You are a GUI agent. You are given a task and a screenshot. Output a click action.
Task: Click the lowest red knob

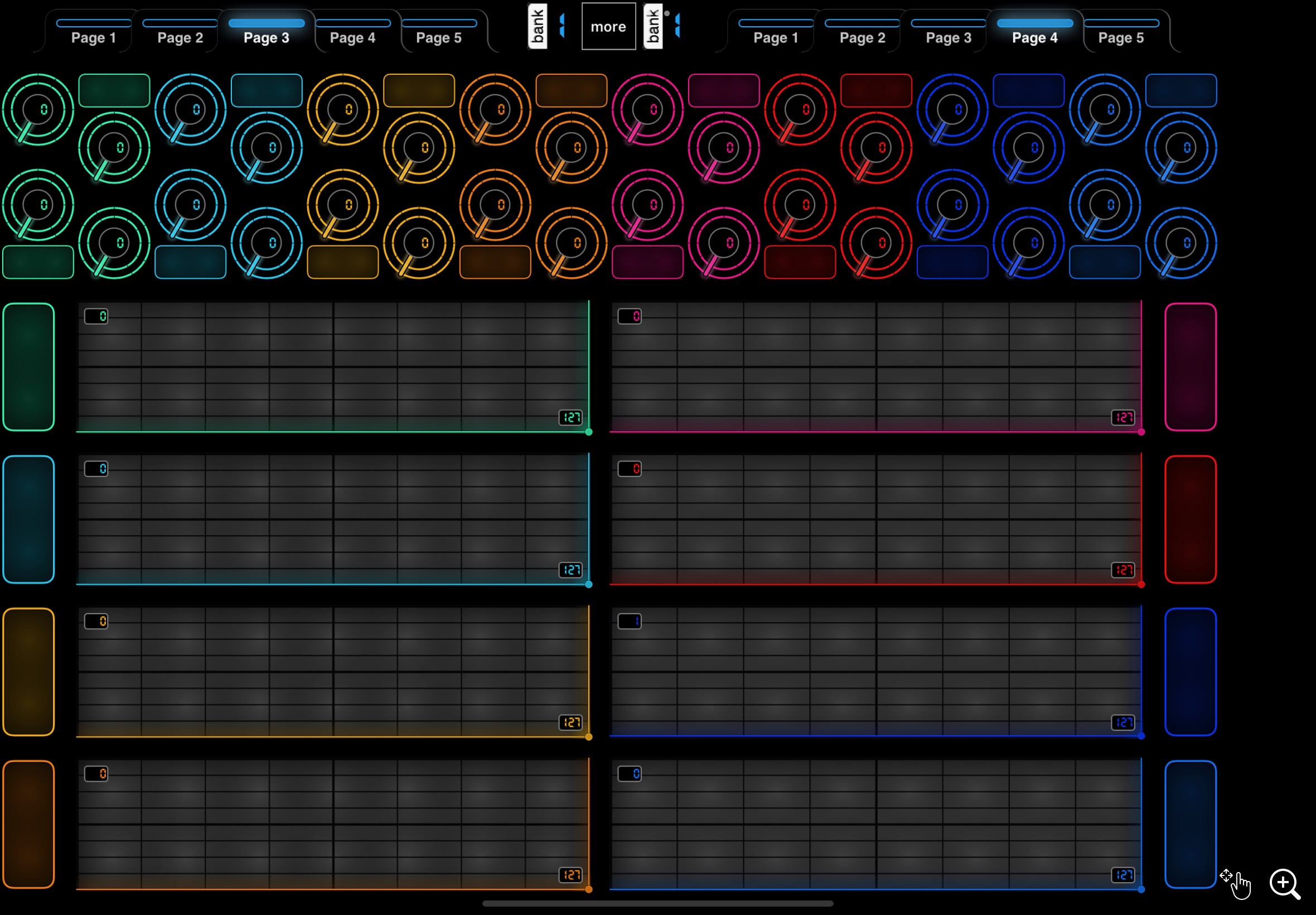[x=876, y=243]
